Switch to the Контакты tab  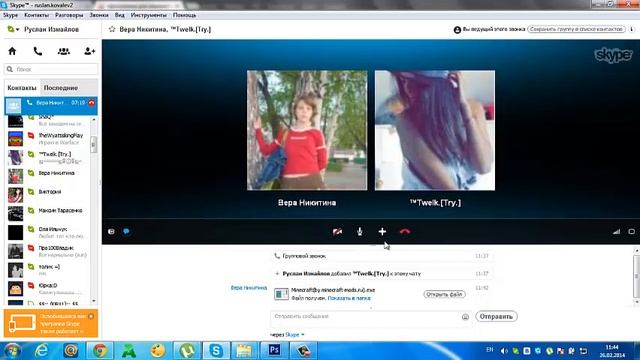coord(22,88)
